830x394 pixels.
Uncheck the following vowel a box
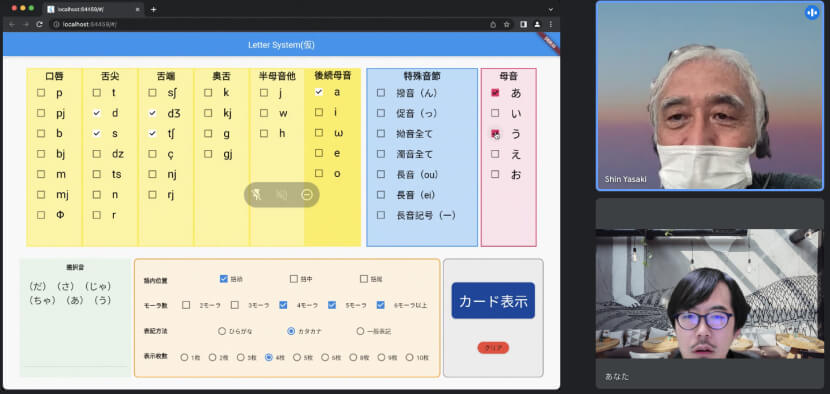point(319,92)
